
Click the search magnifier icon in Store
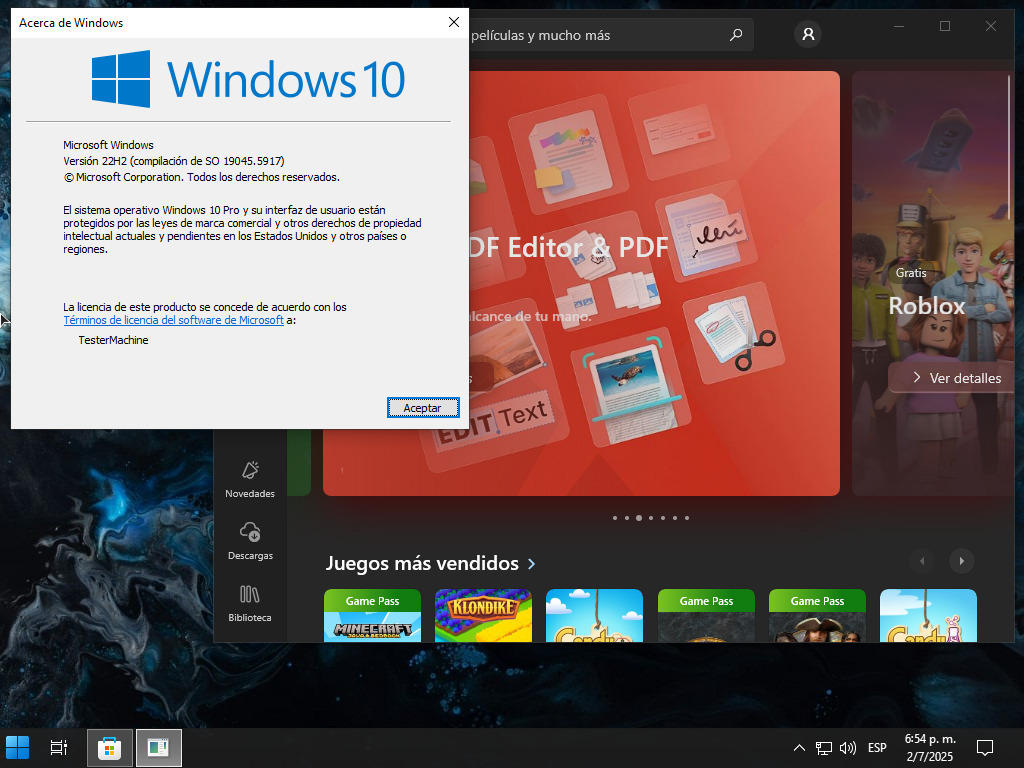pos(736,35)
